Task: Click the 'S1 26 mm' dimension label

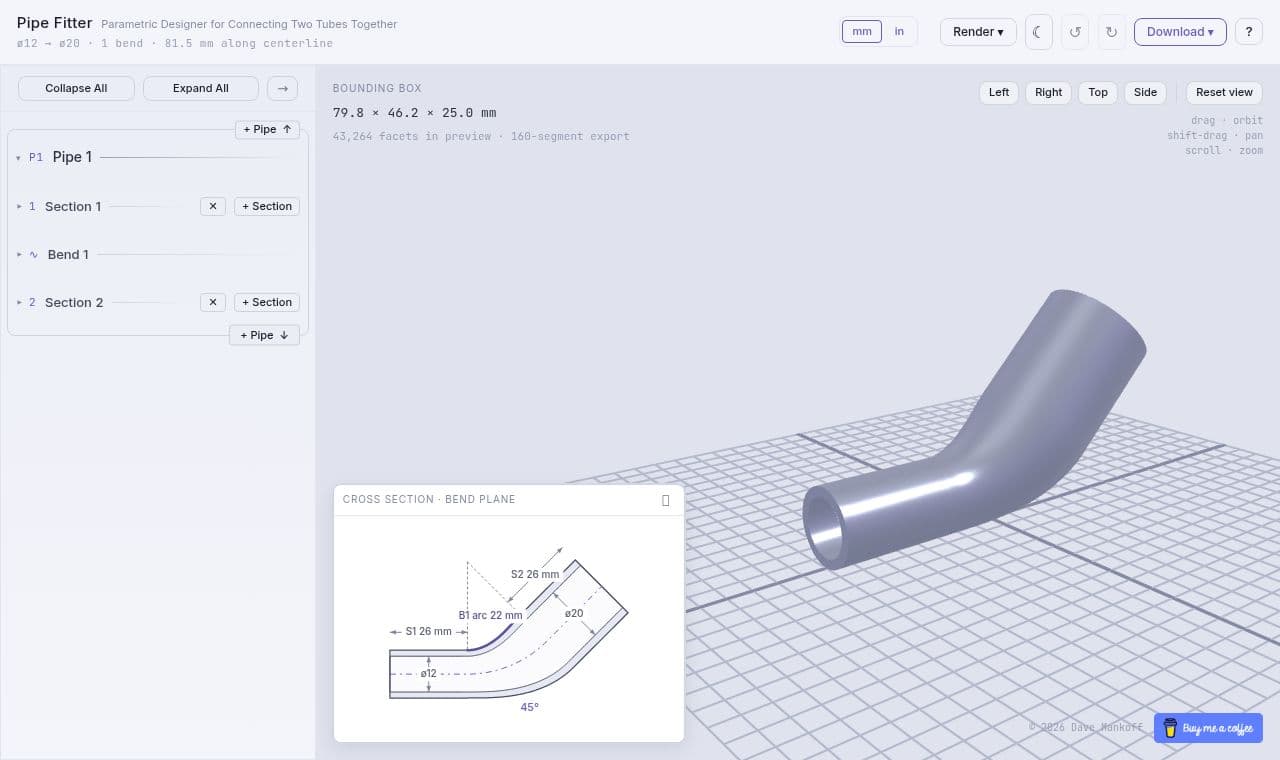Action: 428,632
